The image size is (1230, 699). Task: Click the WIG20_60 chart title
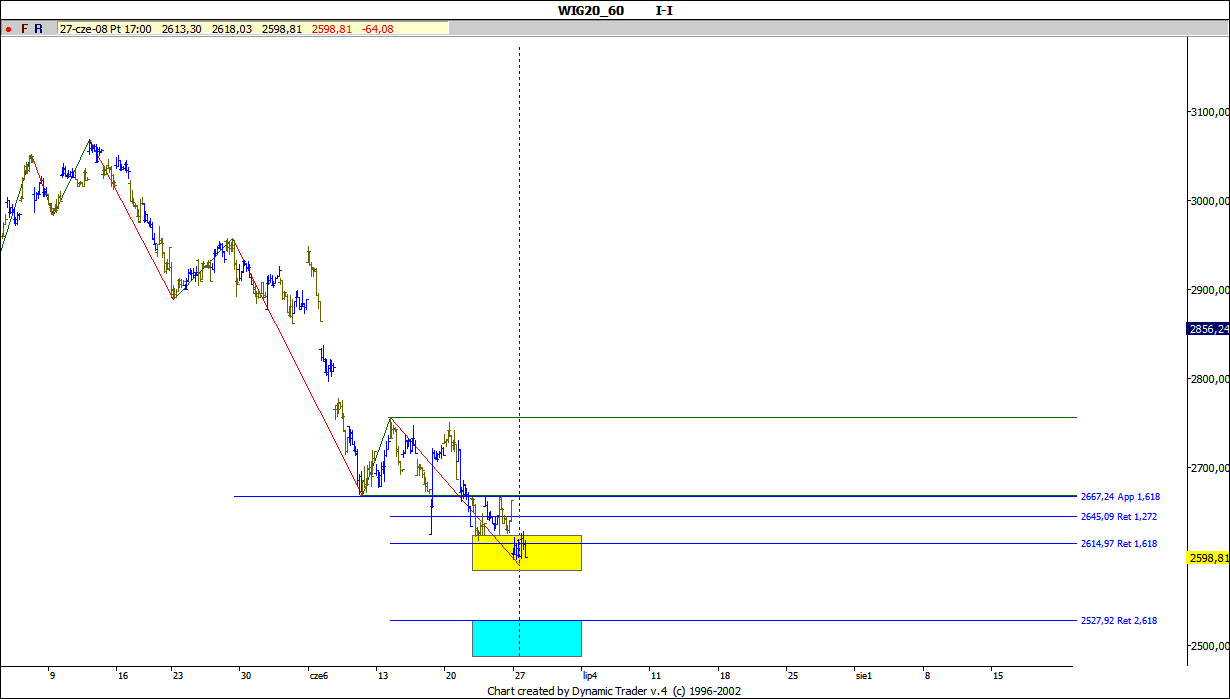[x=590, y=11]
